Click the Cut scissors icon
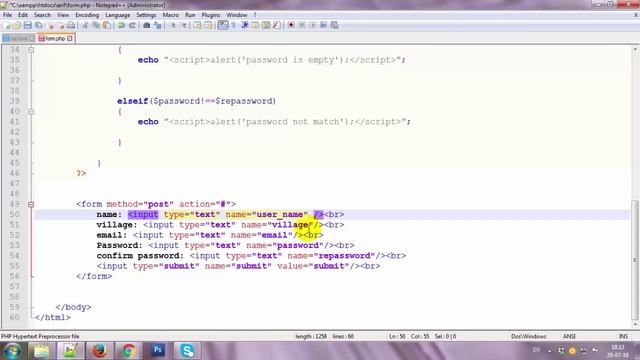Screen dimensions: 640x360 [85, 25]
